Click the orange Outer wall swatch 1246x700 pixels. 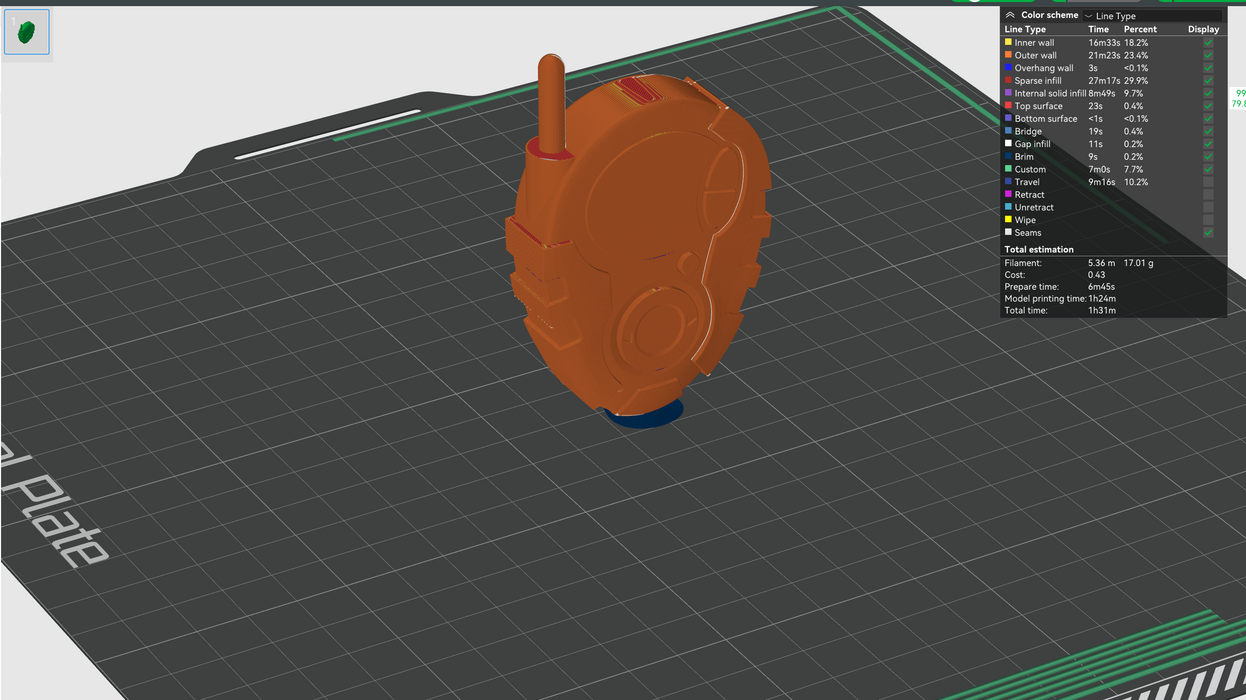click(1008, 56)
